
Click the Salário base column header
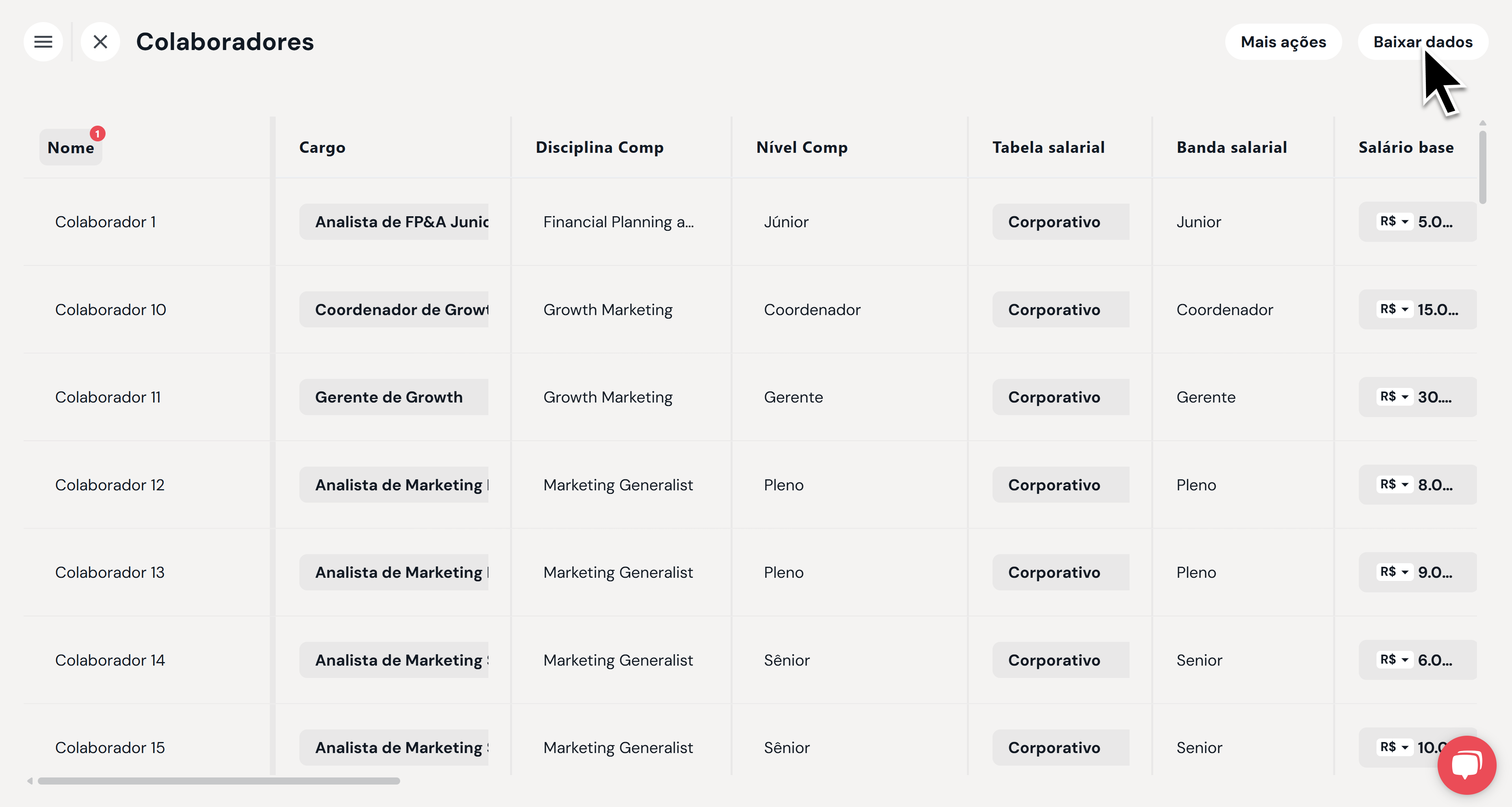point(1406,147)
